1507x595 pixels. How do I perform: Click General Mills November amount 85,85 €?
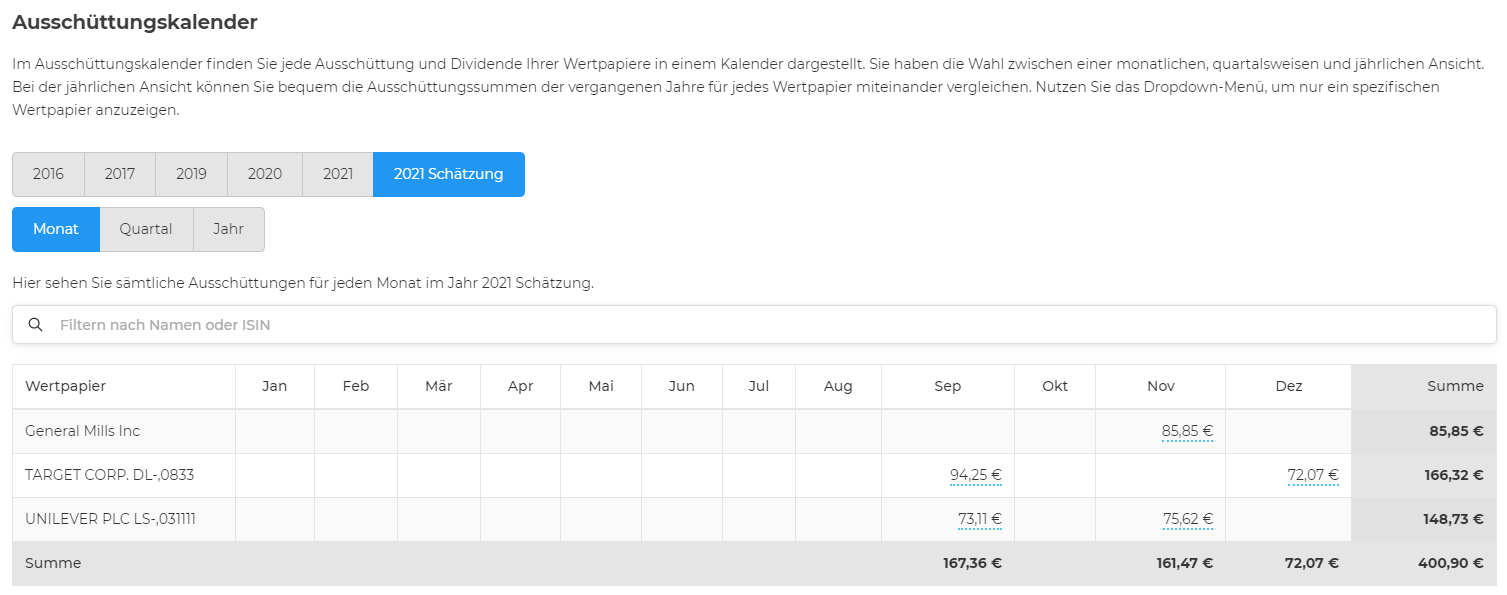1187,431
